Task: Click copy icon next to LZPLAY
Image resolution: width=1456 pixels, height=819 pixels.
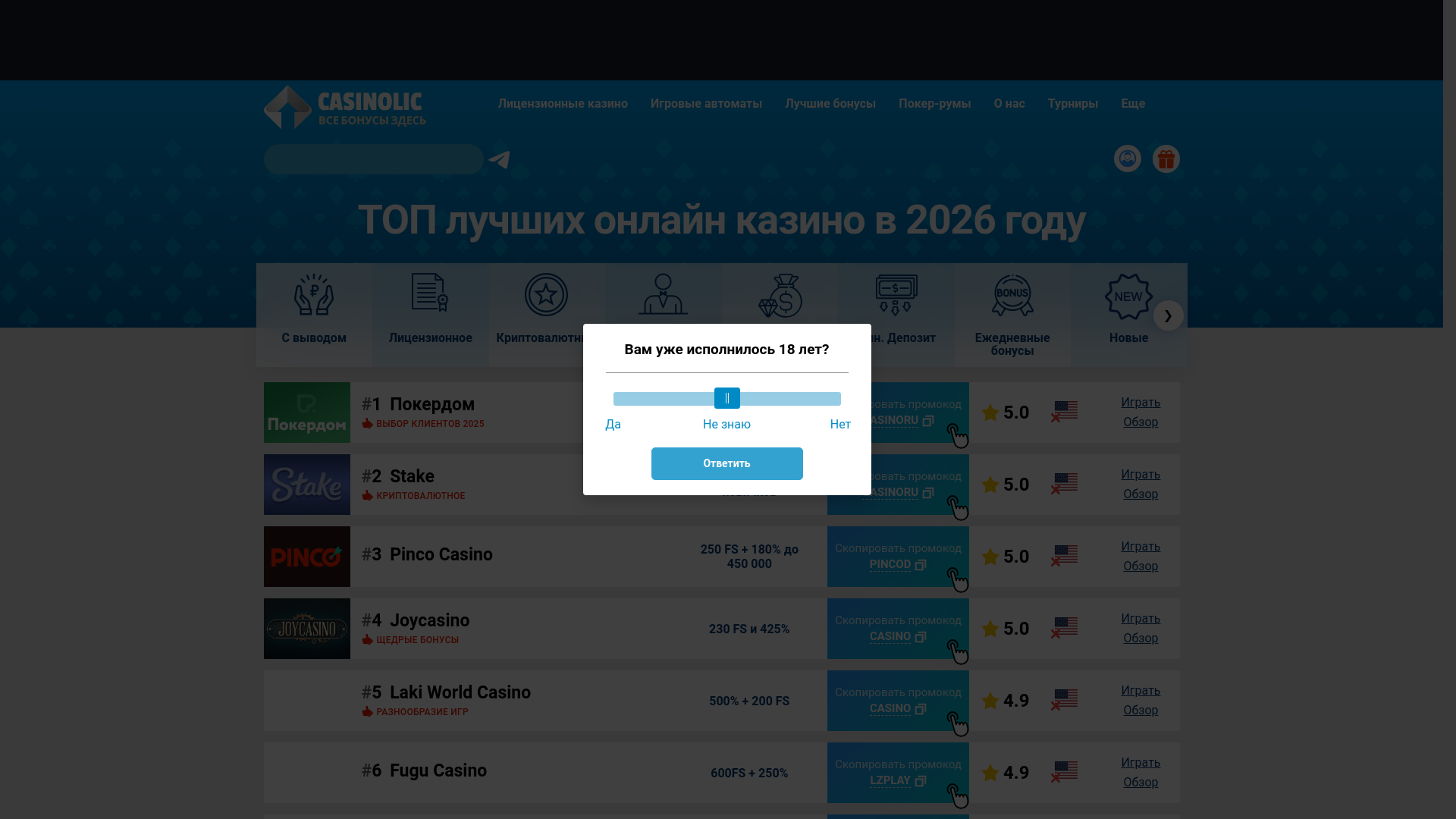Action: pyautogui.click(x=921, y=781)
